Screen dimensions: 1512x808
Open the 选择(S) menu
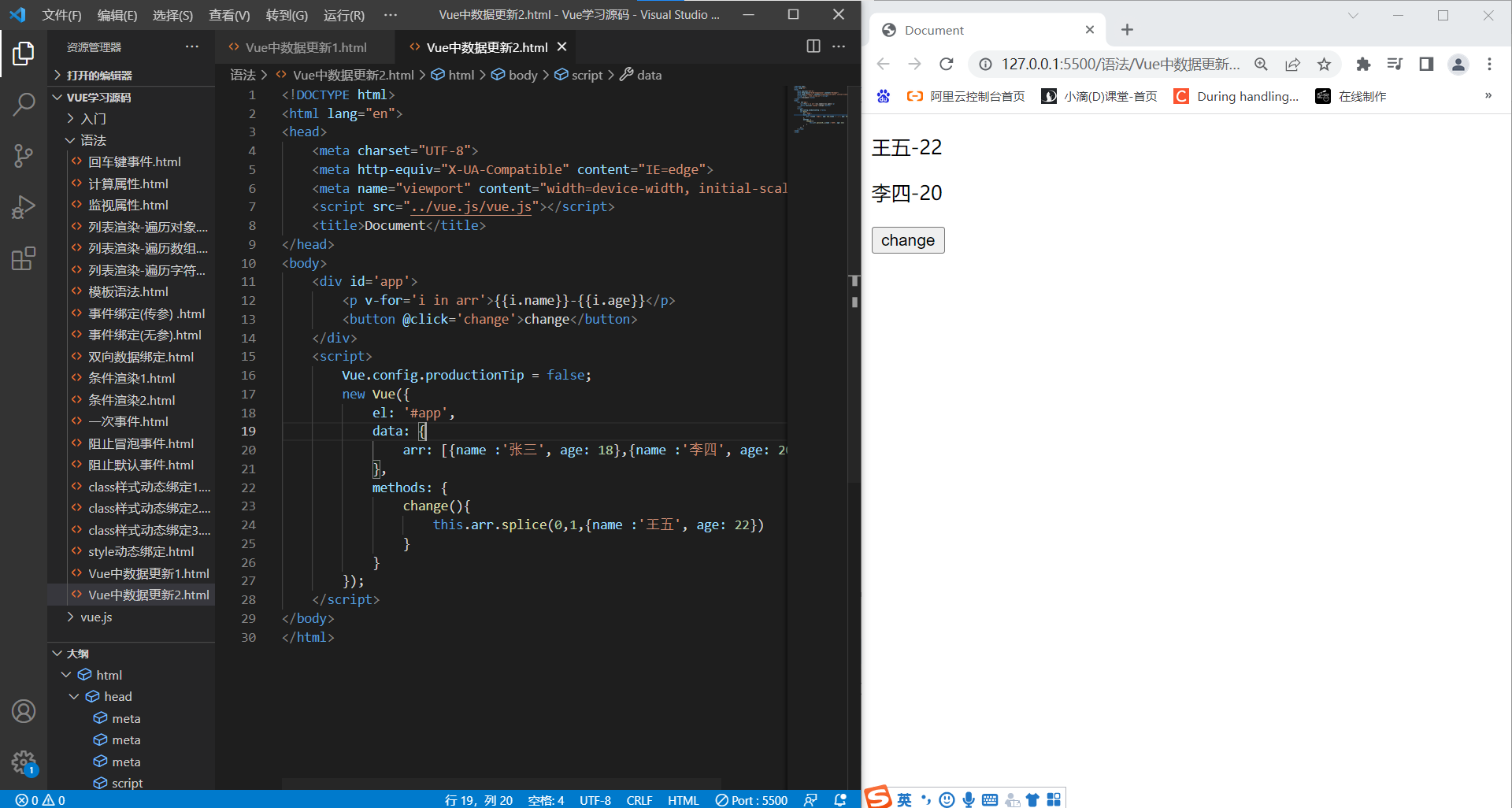pyautogui.click(x=172, y=15)
